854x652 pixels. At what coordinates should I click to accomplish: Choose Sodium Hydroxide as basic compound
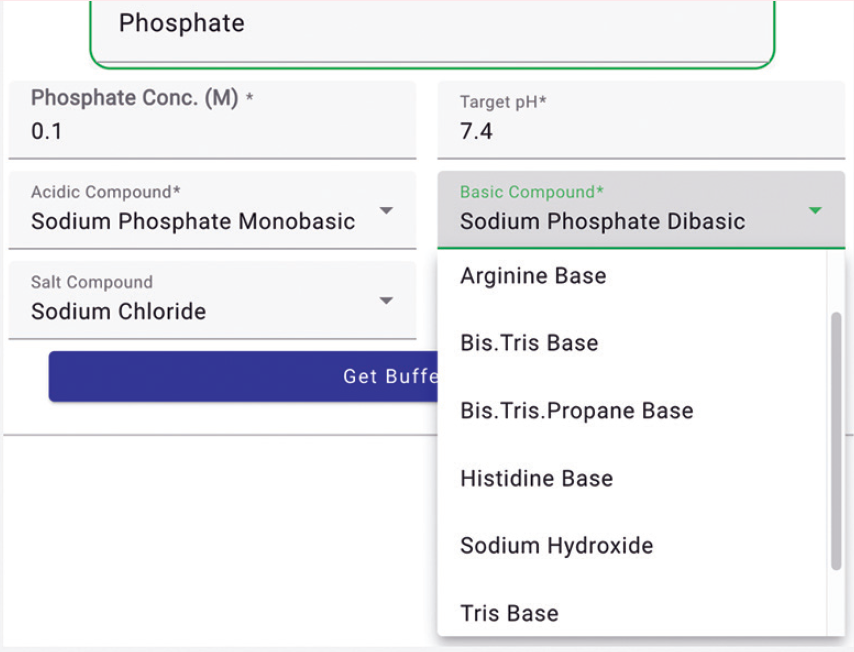pyautogui.click(x=556, y=546)
